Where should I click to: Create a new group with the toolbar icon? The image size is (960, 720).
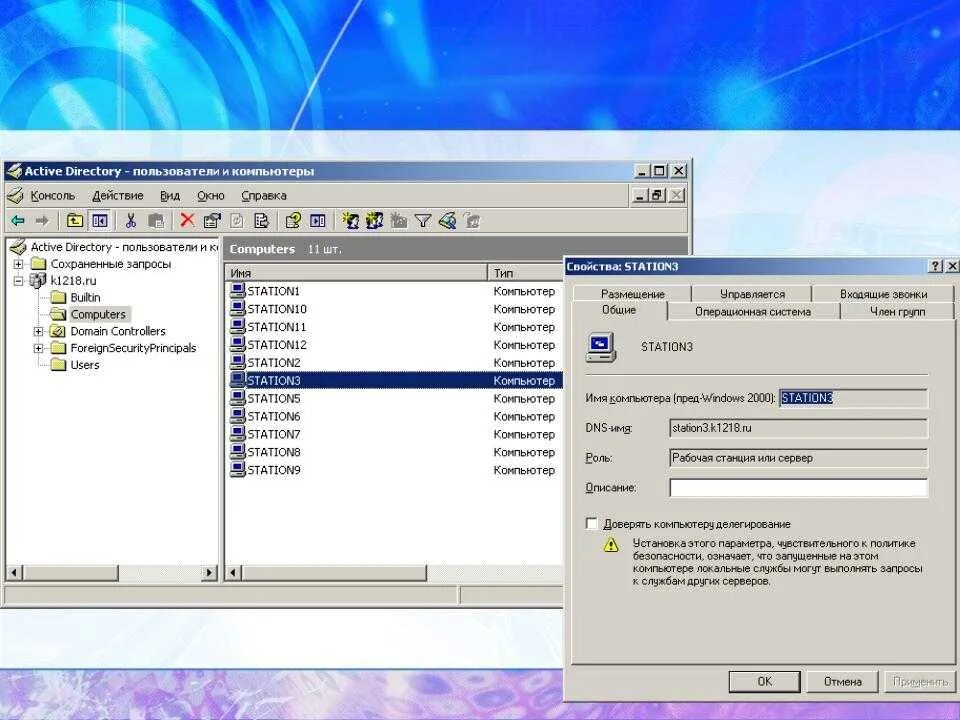(x=374, y=220)
